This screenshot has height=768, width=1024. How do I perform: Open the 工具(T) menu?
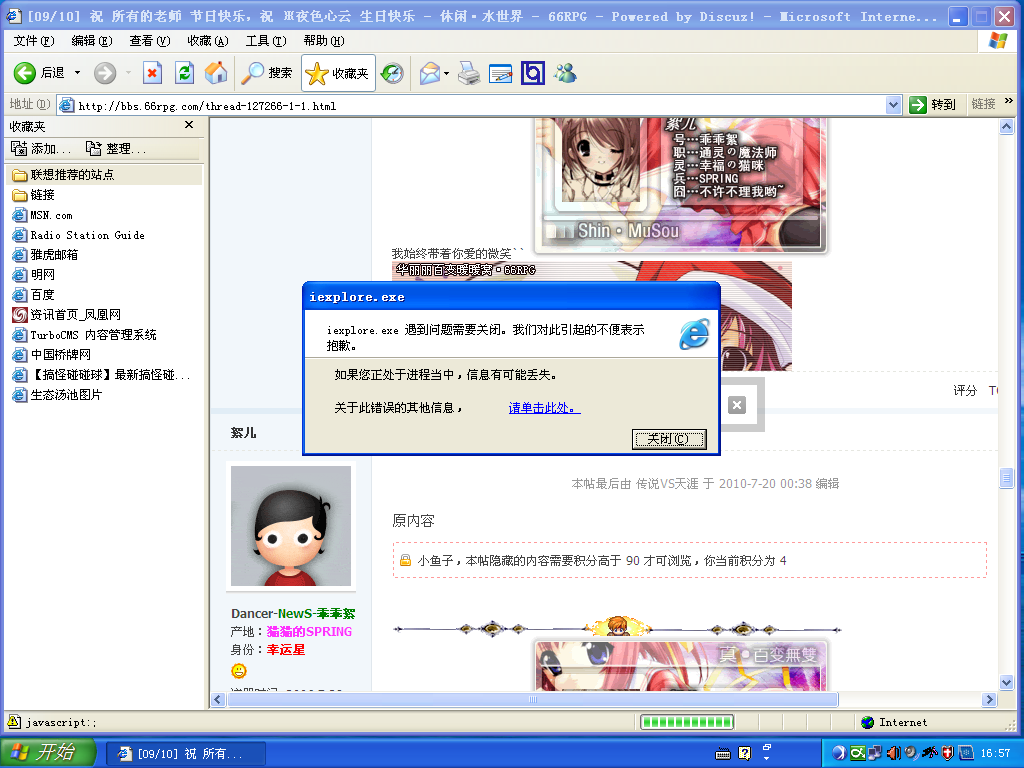point(266,40)
